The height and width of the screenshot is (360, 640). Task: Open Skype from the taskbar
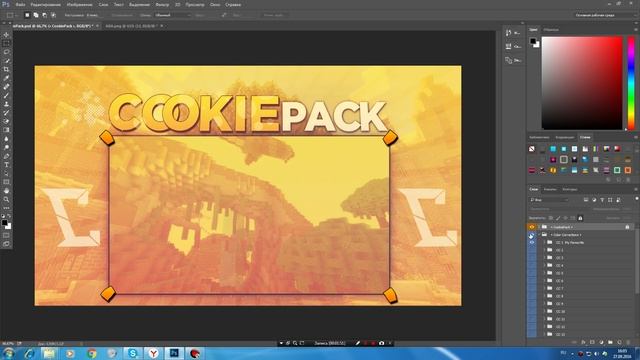point(133,353)
